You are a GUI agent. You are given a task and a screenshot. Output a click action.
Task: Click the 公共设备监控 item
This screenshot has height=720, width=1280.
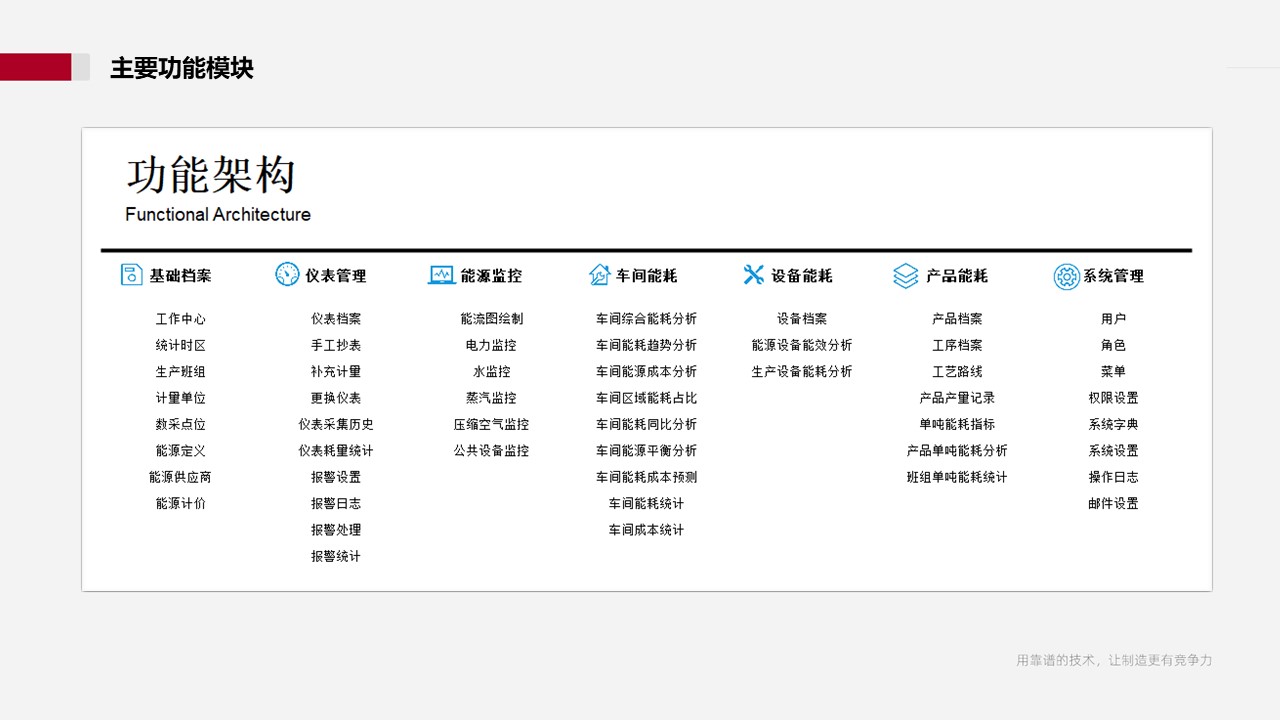click(x=492, y=451)
